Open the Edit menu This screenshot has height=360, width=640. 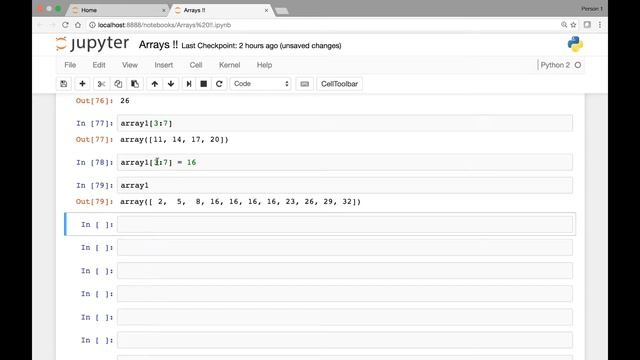[x=99, y=65]
